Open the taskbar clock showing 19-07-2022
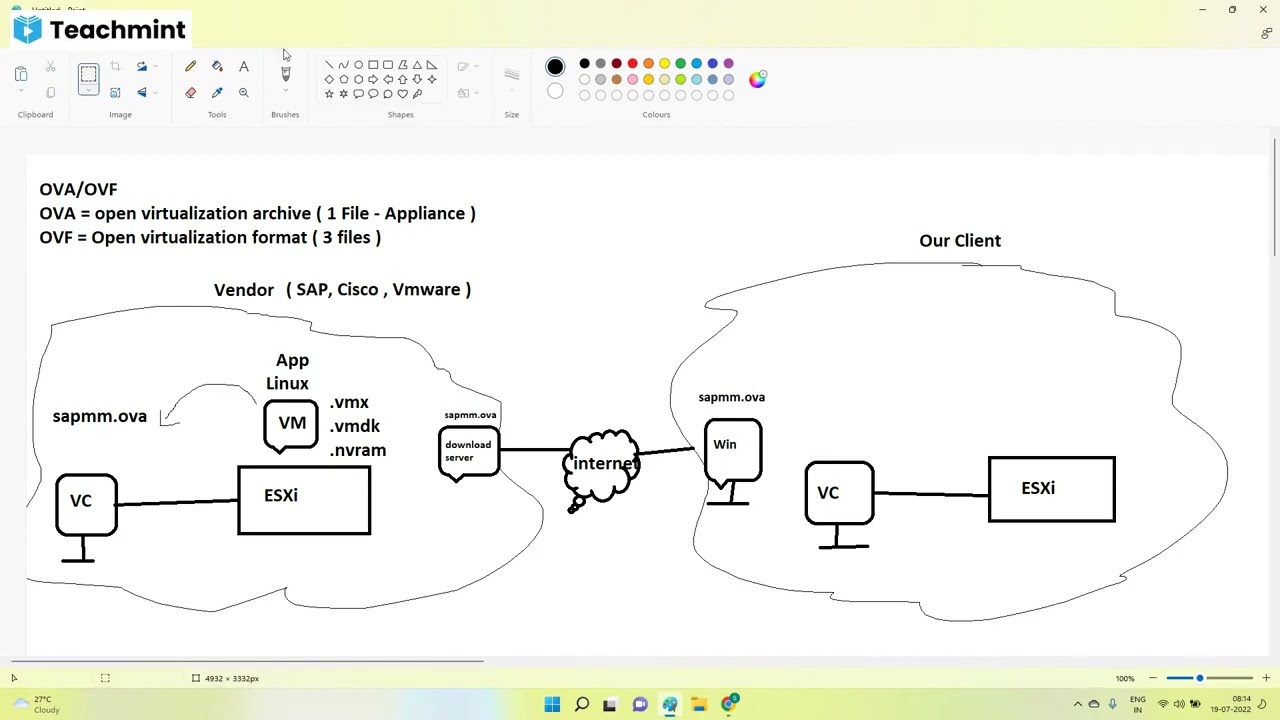This screenshot has height=720, width=1280. (1231, 705)
